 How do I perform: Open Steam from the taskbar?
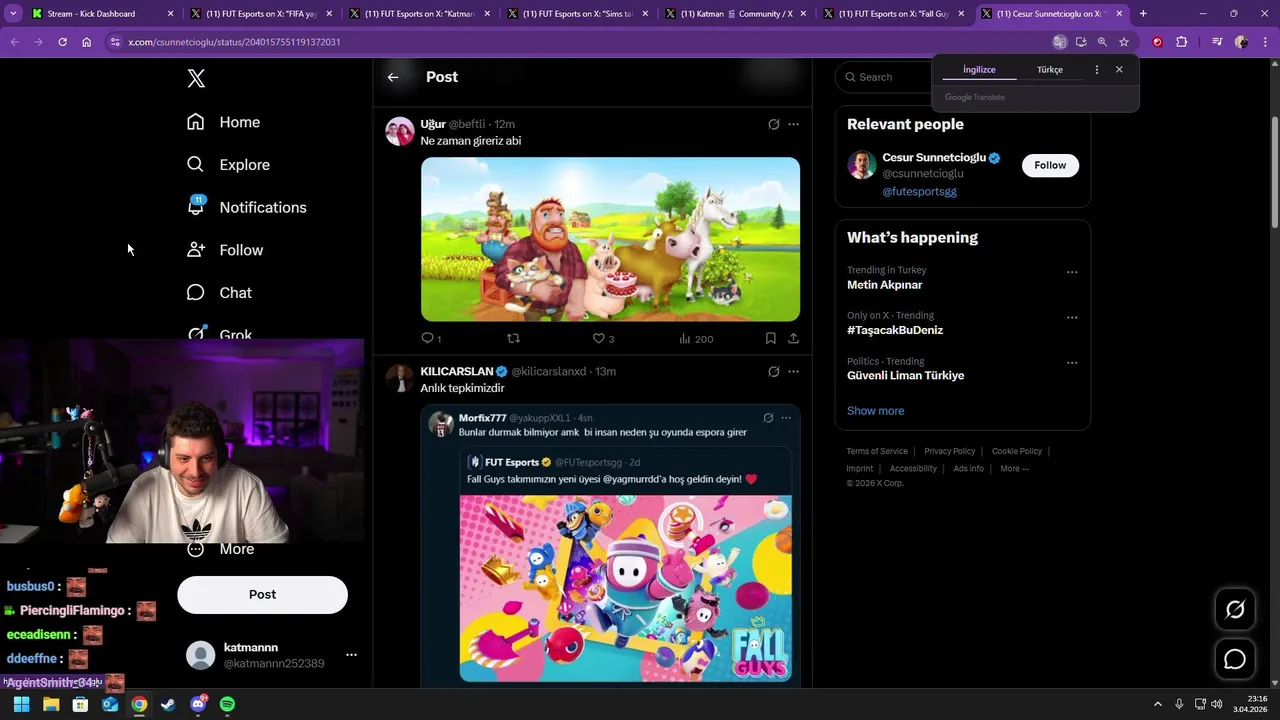point(168,704)
